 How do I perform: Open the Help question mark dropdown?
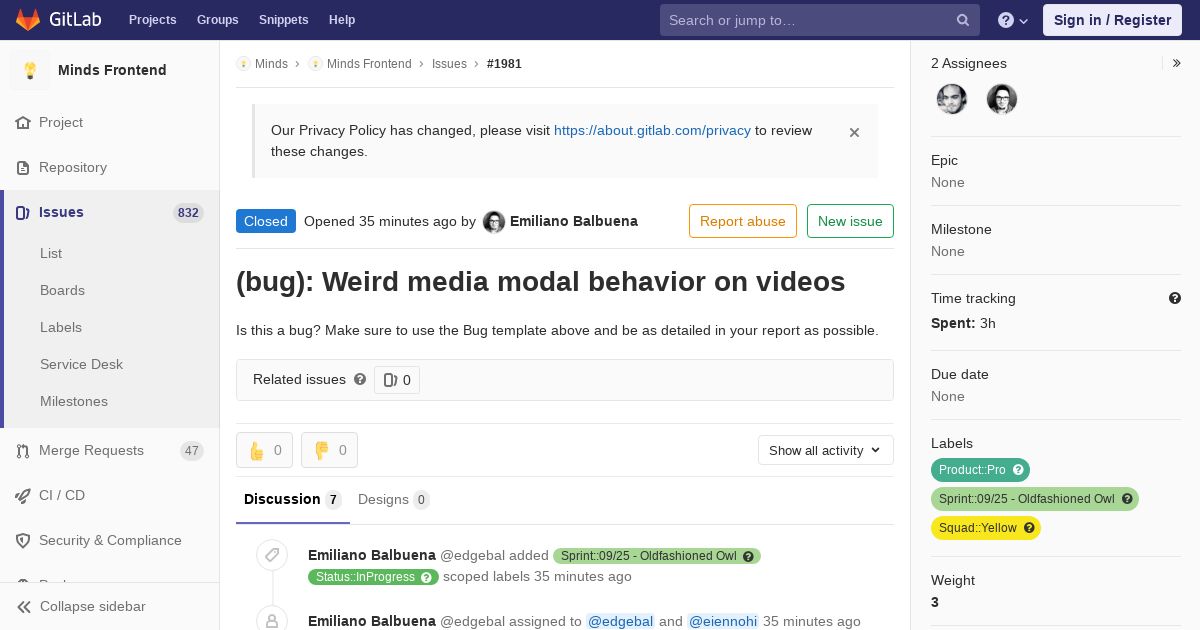click(1013, 20)
